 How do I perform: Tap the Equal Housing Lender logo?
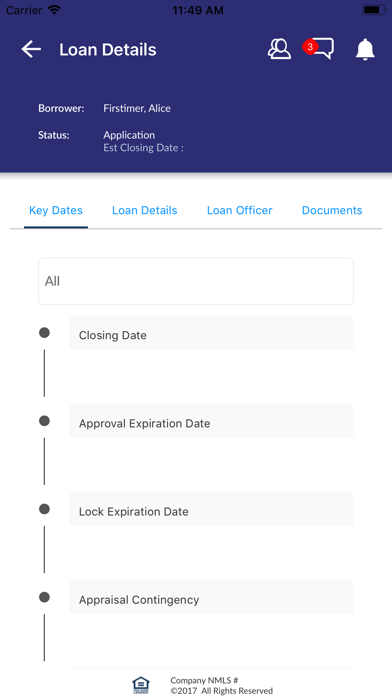[x=141, y=685]
